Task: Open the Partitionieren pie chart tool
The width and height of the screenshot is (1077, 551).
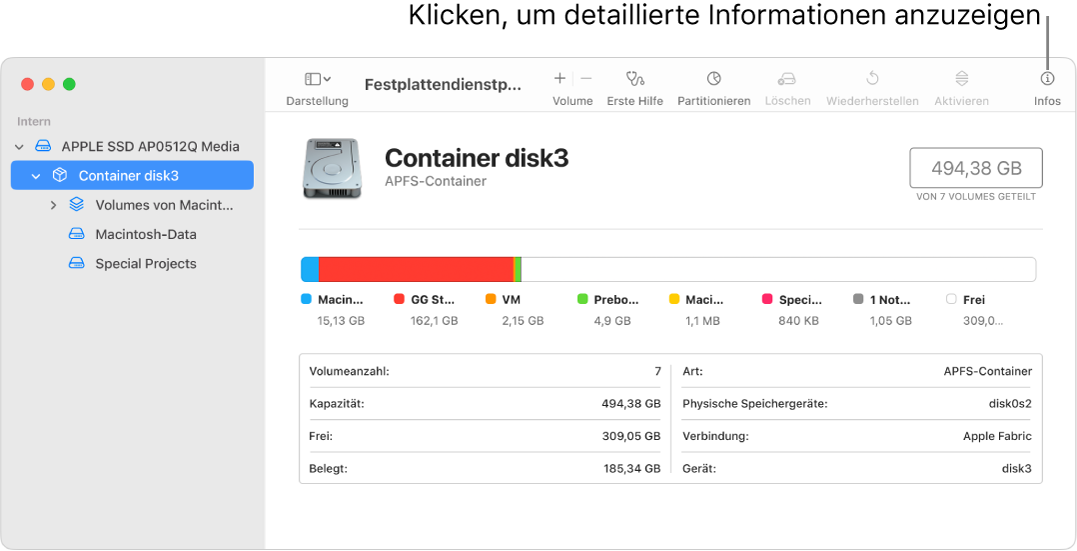Action: pyautogui.click(x=714, y=78)
